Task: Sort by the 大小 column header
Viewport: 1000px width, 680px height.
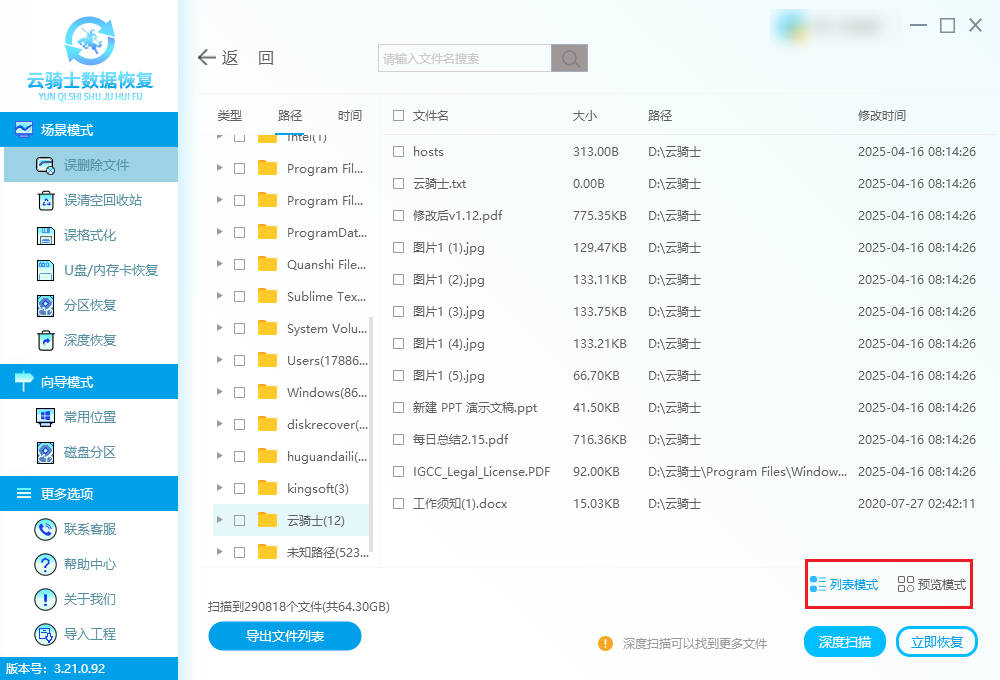Action: (x=584, y=115)
